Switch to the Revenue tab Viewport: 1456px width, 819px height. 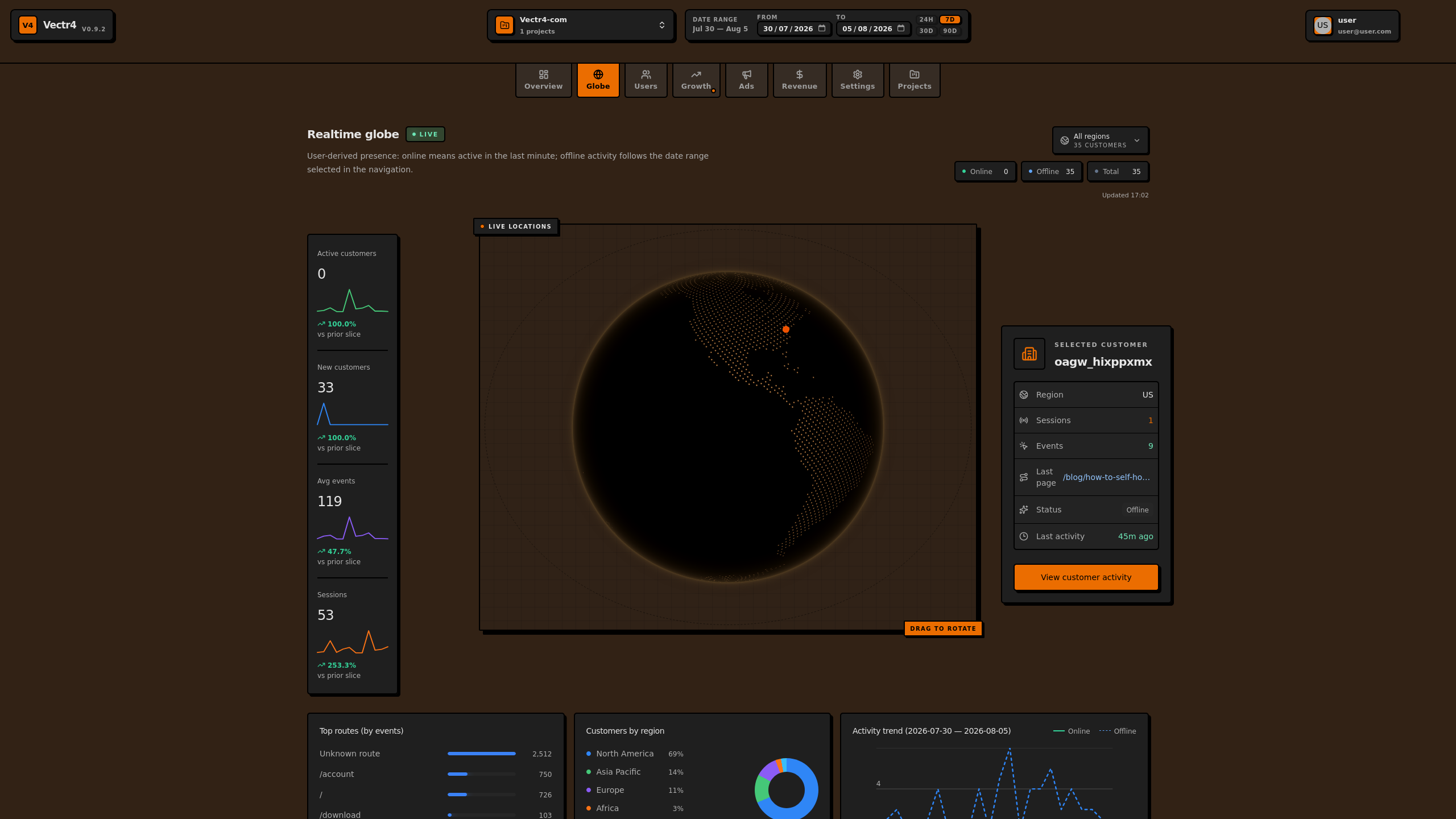pos(800,80)
